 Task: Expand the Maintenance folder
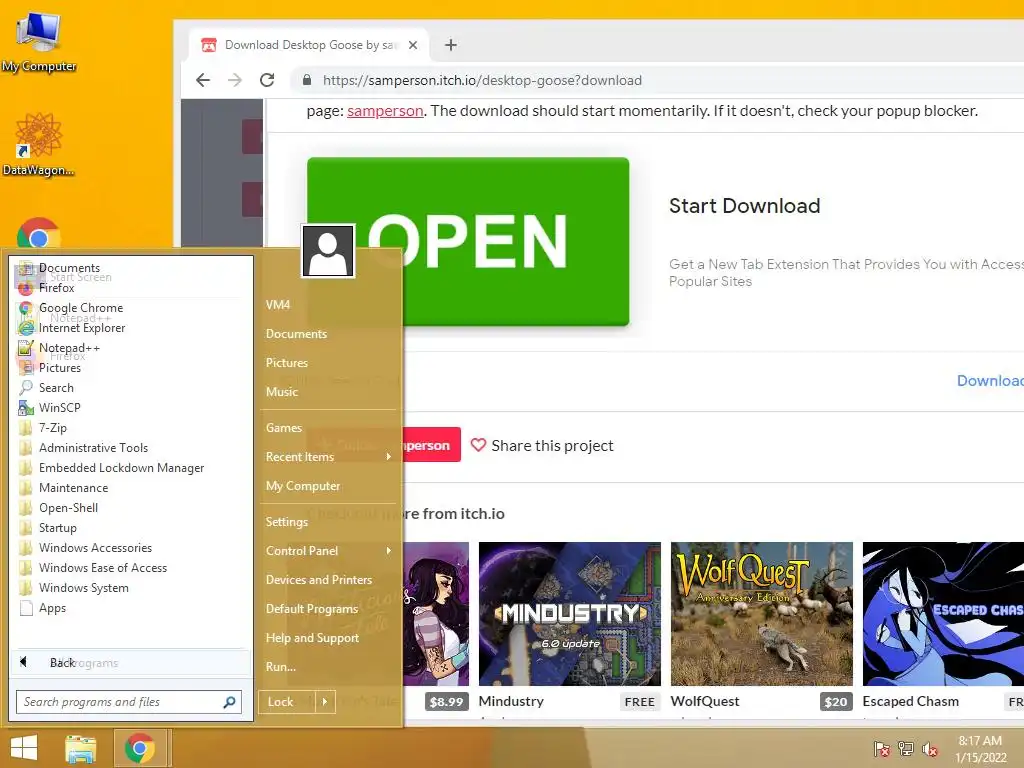[x=73, y=488]
